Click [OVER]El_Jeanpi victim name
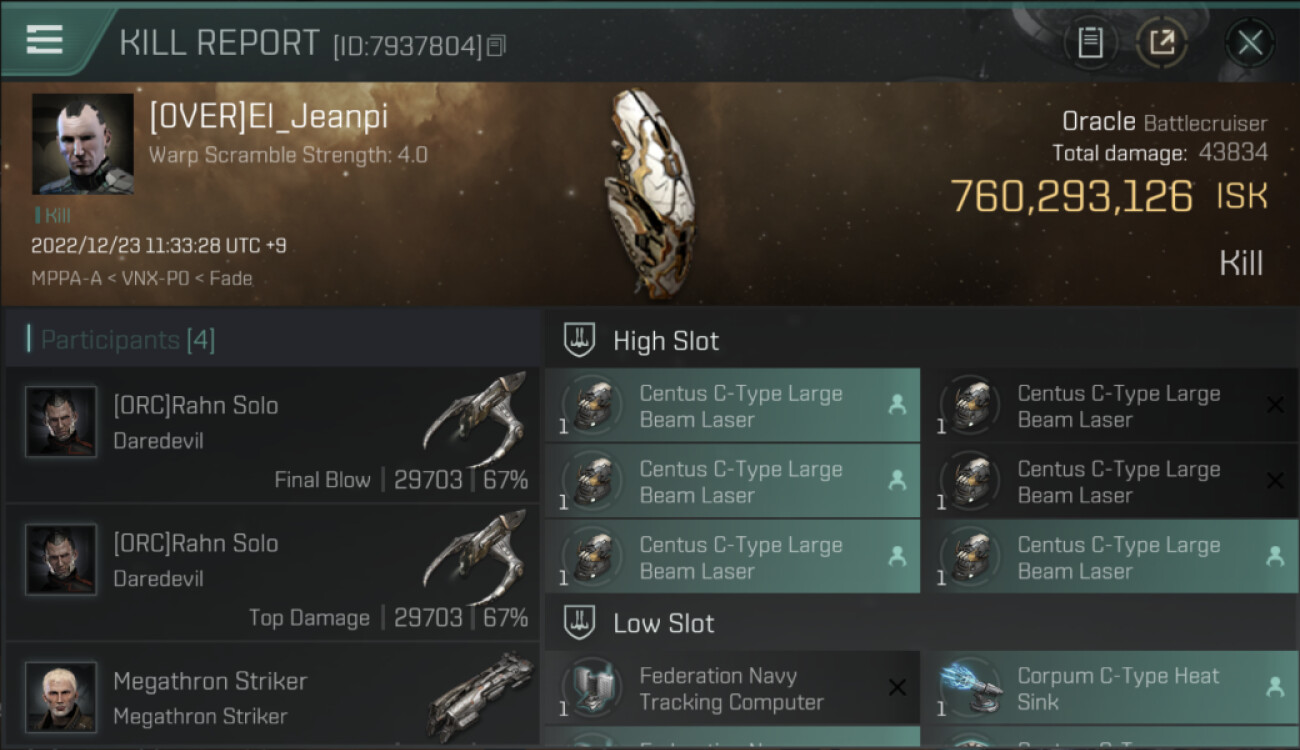Viewport: 1300px width, 750px height. pos(268,117)
